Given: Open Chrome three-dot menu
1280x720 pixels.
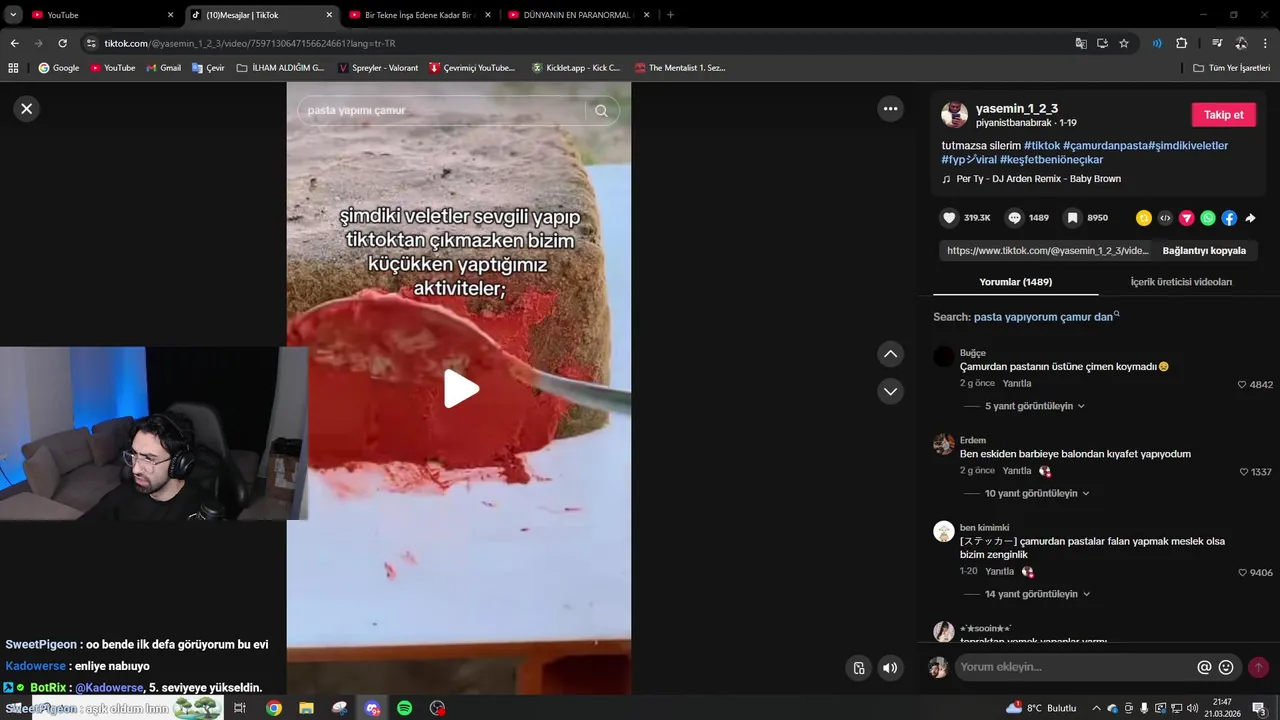Looking at the screenshot, I should point(1265,43).
